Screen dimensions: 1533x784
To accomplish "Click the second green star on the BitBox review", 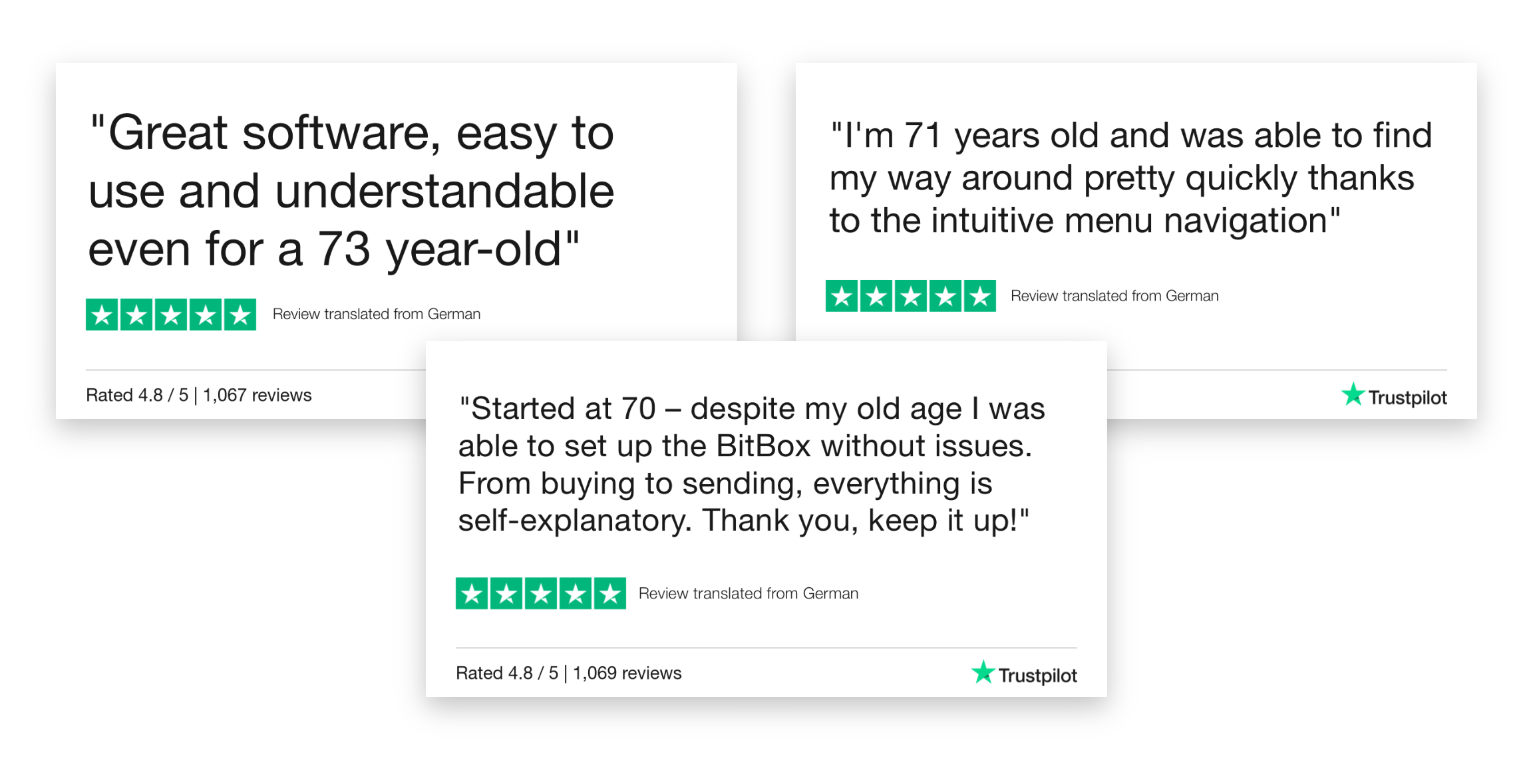I will click(506, 593).
